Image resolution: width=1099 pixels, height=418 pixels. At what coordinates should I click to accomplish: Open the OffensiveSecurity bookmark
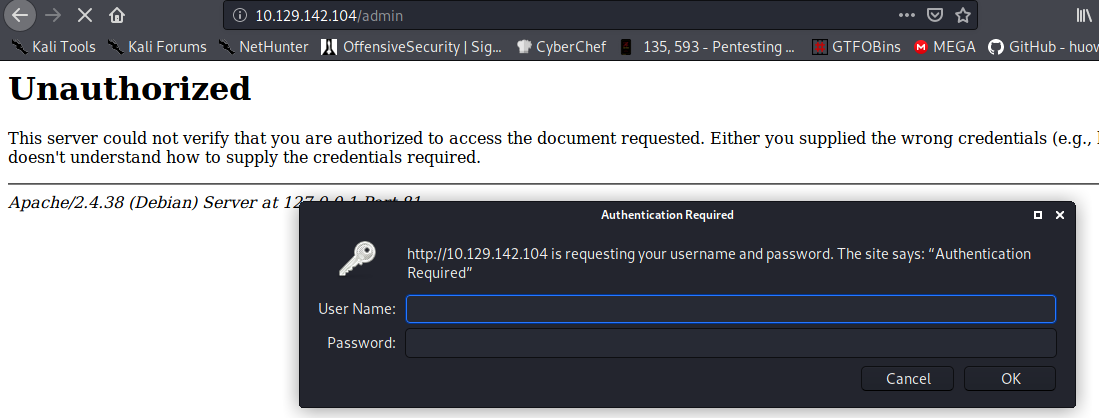412,46
